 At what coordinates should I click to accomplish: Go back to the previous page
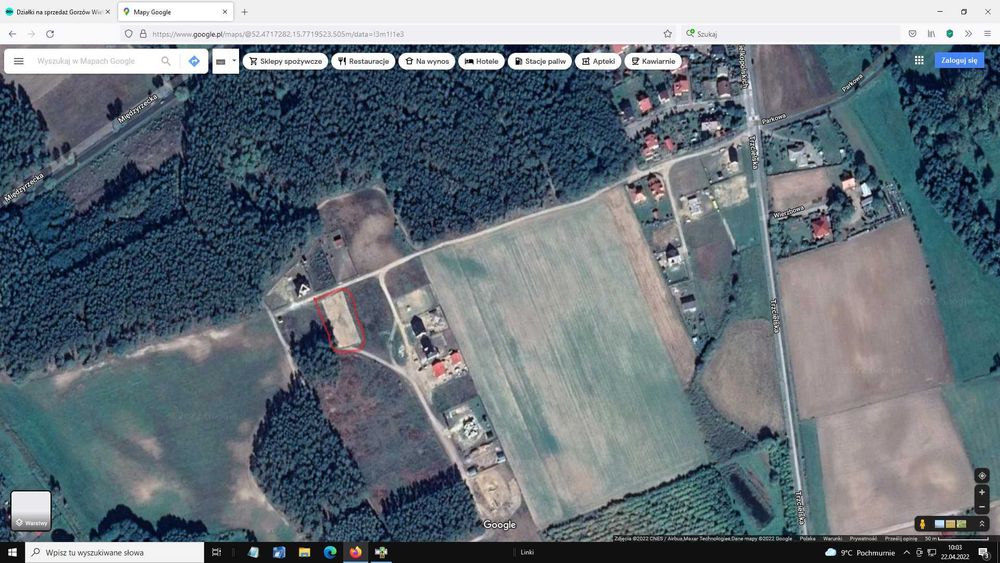pyautogui.click(x=12, y=34)
